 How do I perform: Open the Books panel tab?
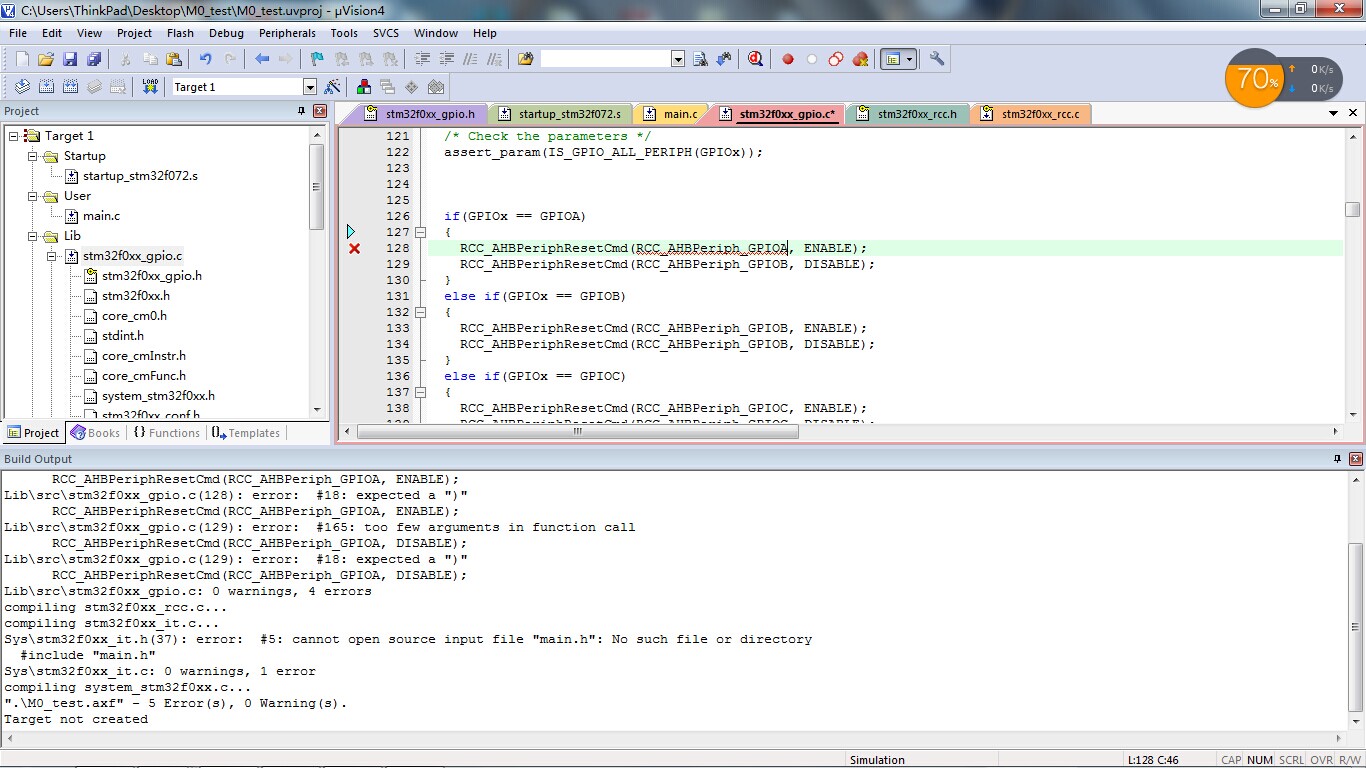point(95,433)
